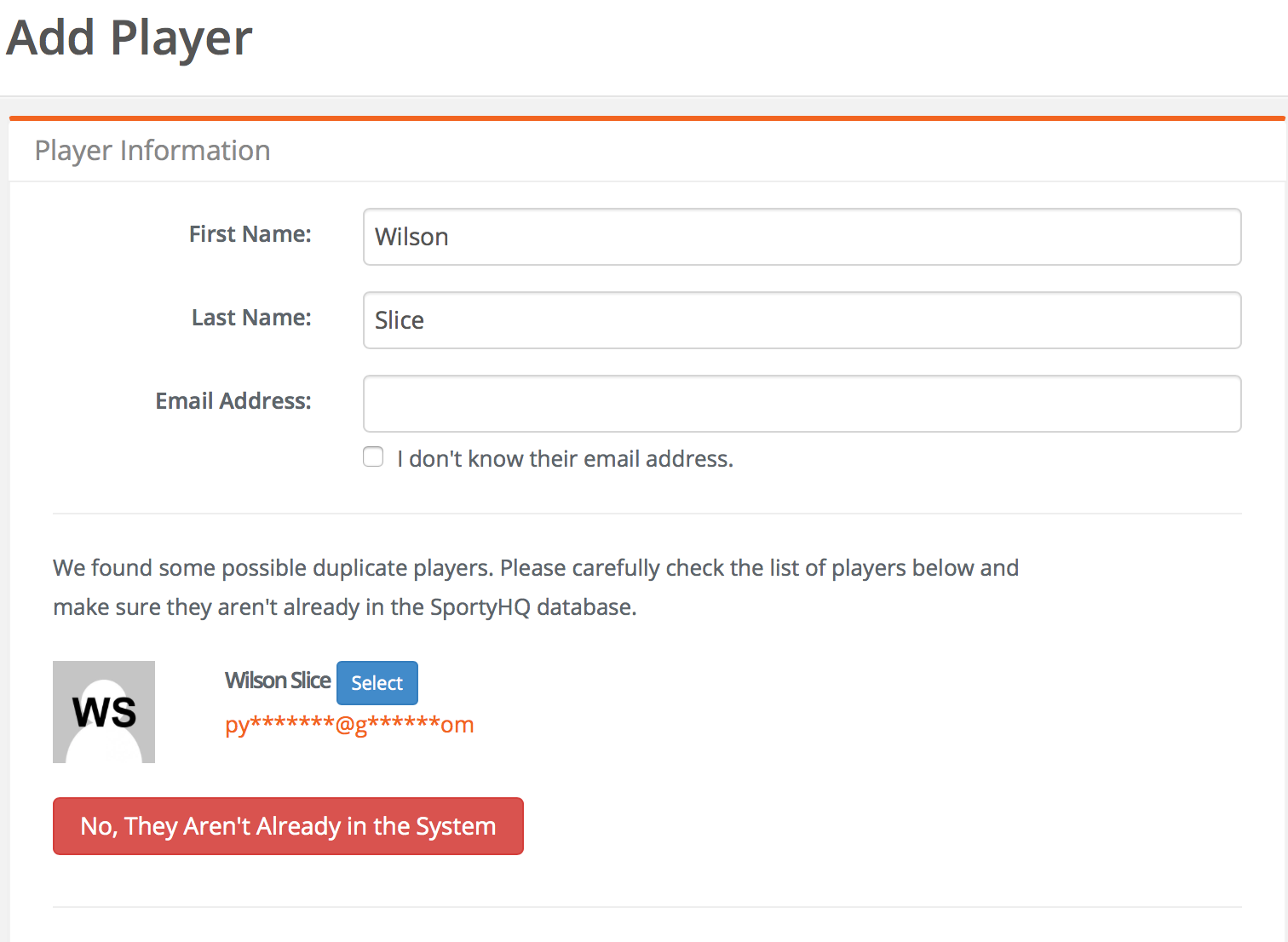1288x942 pixels.
Task: Click the First Name input field
Action: pos(802,237)
